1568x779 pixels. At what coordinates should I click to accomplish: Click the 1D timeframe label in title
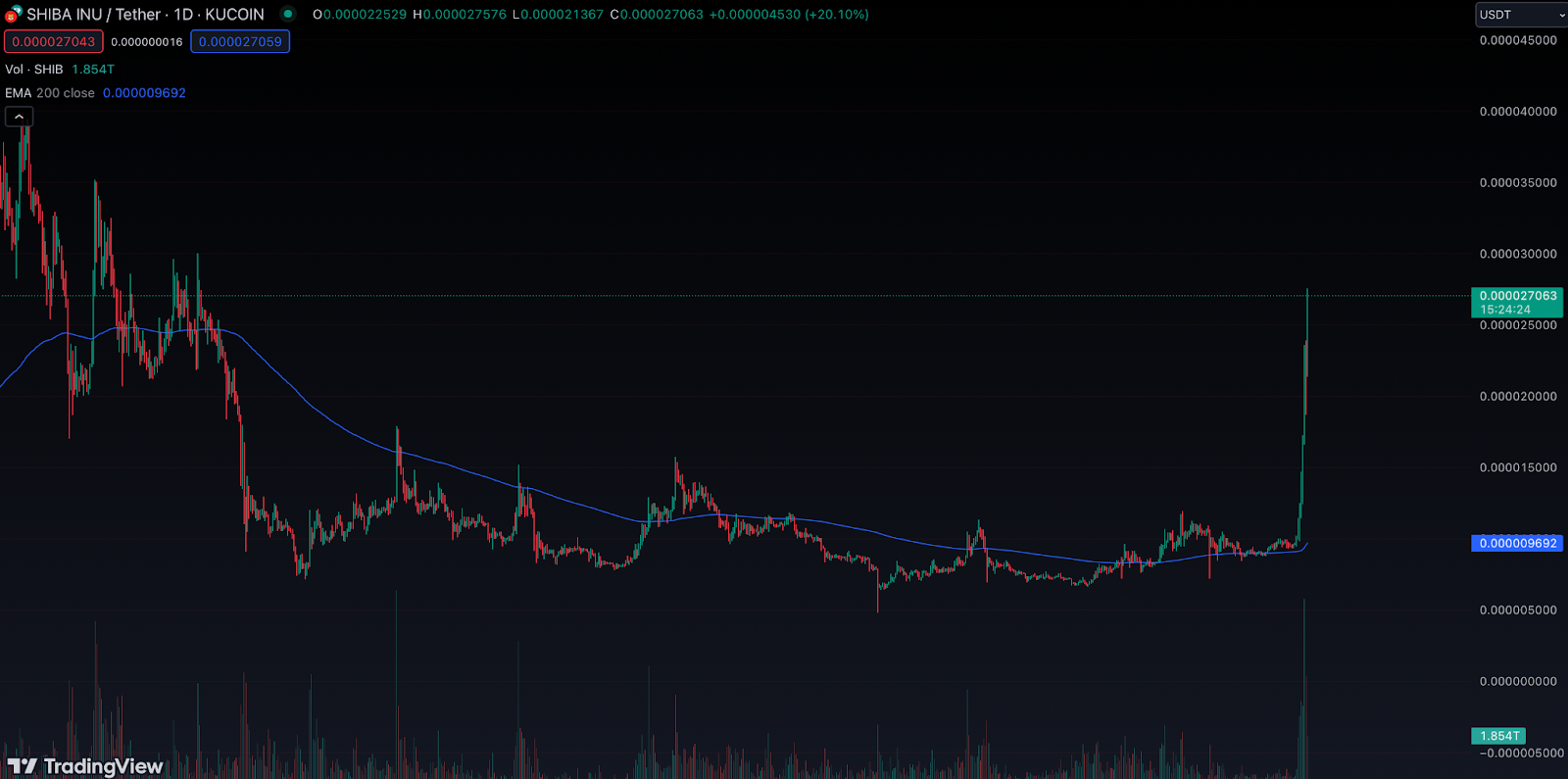coord(183,15)
